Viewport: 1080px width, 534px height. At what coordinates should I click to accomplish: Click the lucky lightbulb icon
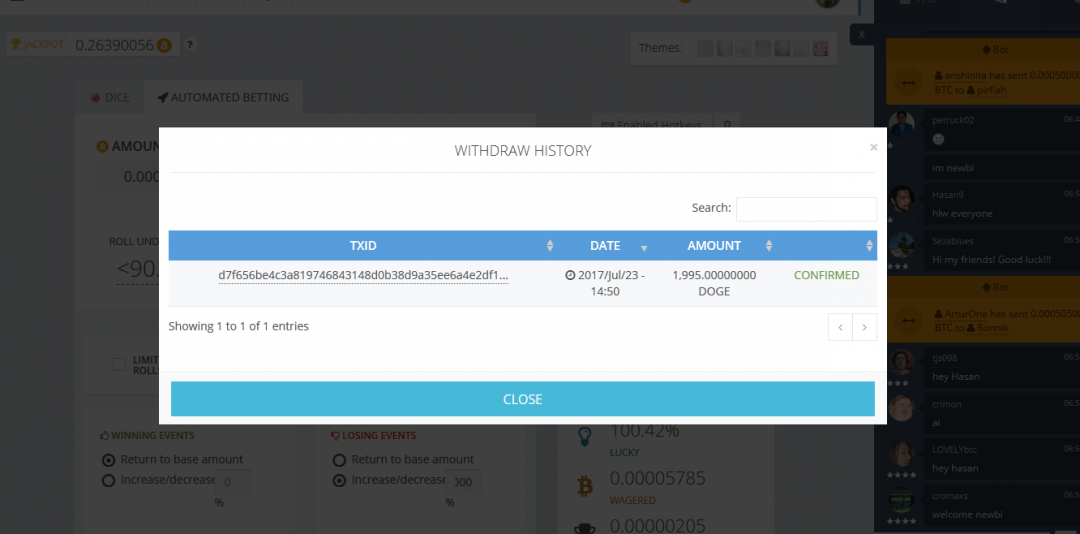pos(585,438)
